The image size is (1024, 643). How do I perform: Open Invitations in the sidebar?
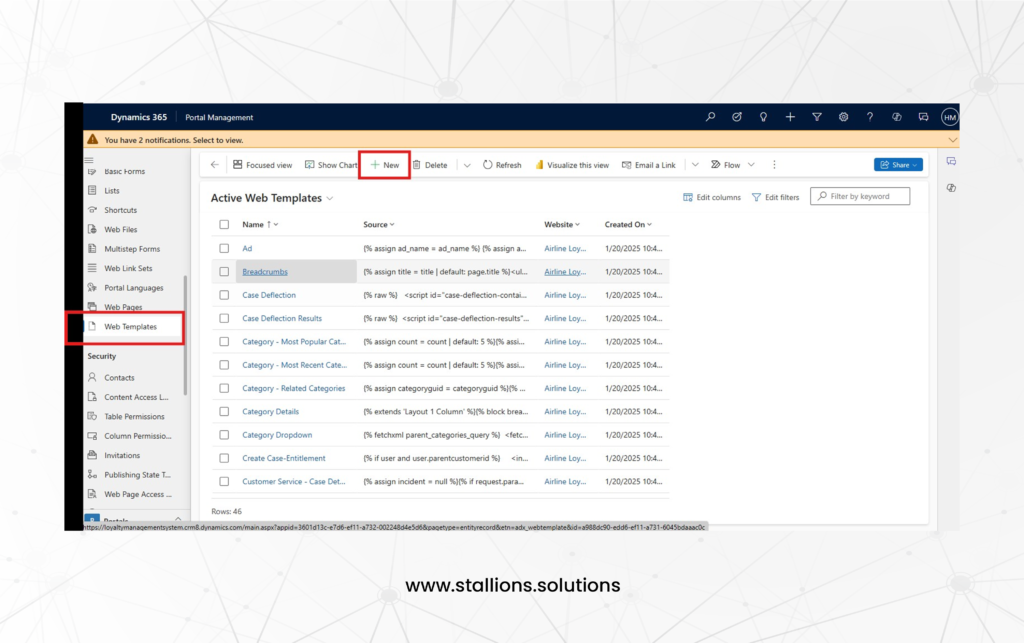click(x=122, y=455)
